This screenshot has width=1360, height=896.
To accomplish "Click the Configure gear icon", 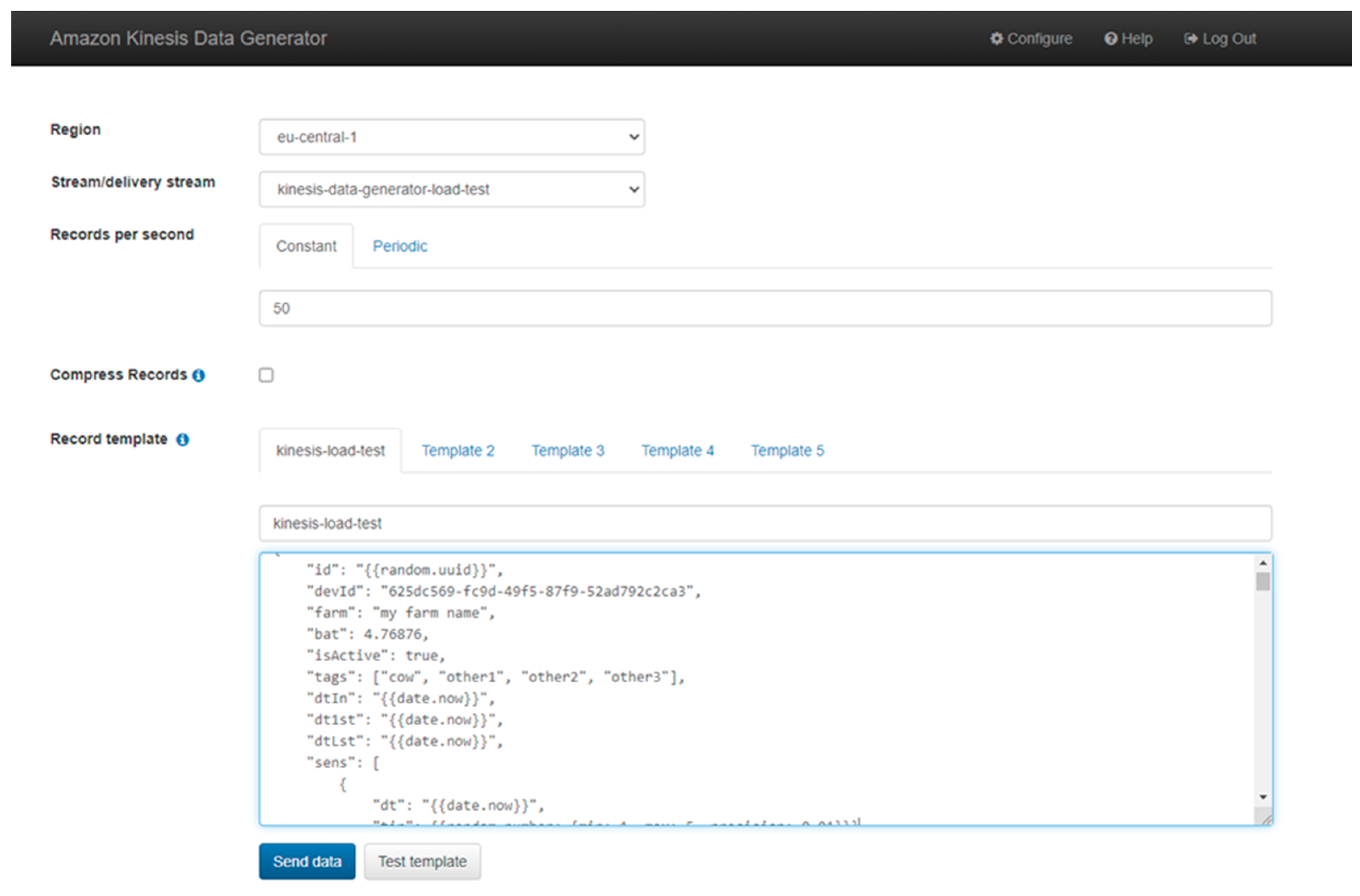I will click(x=996, y=38).
